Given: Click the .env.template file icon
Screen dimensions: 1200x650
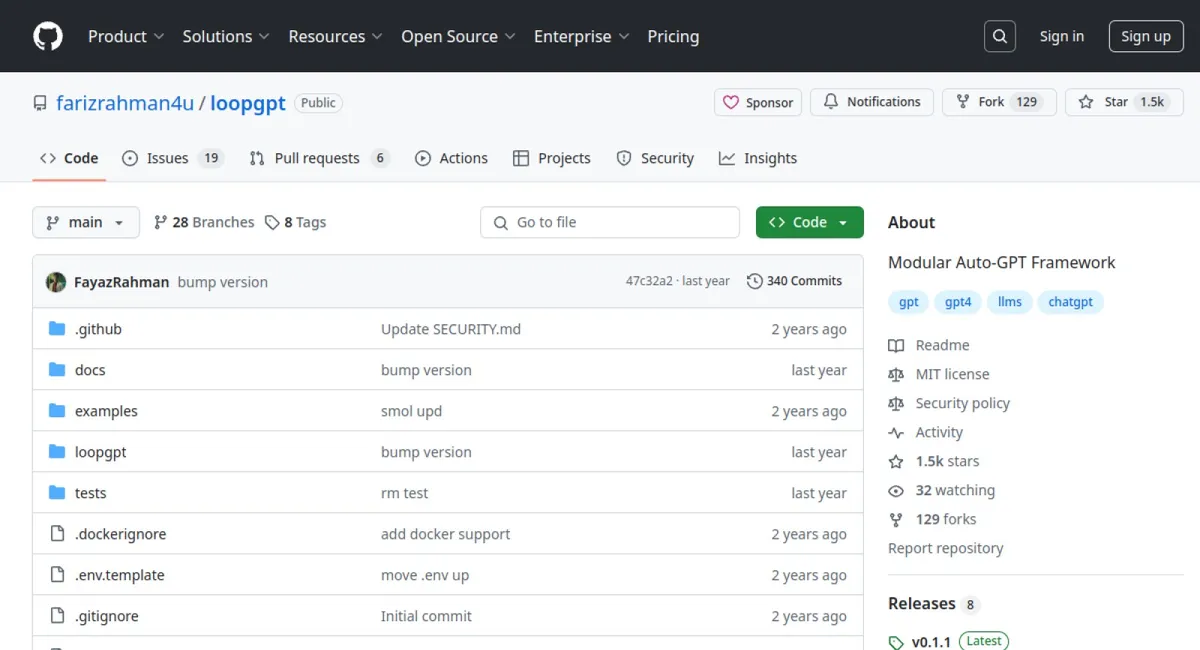Looking at the screenshot, I should (x=57, y=575).
